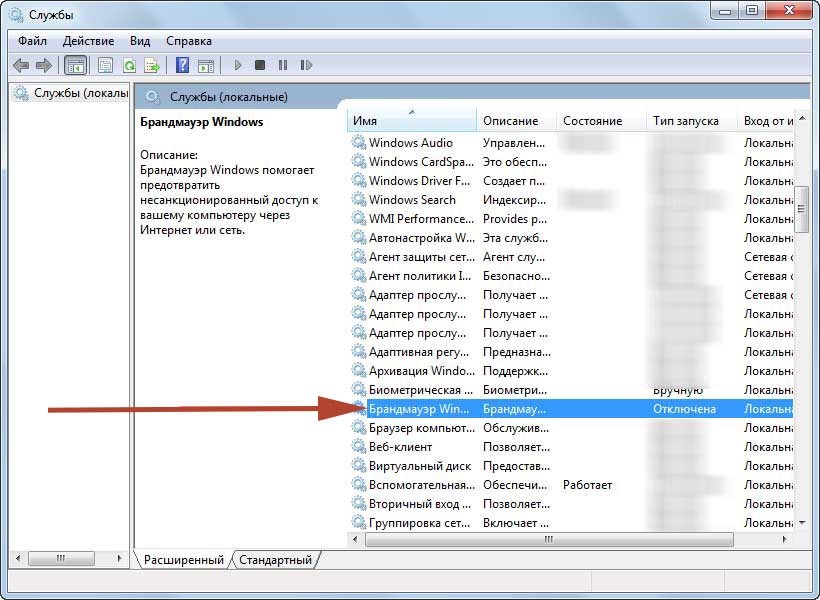Click the Back arrow in the toolbar
The width and height of the screenshot is (820, 600).
(21, 66)
